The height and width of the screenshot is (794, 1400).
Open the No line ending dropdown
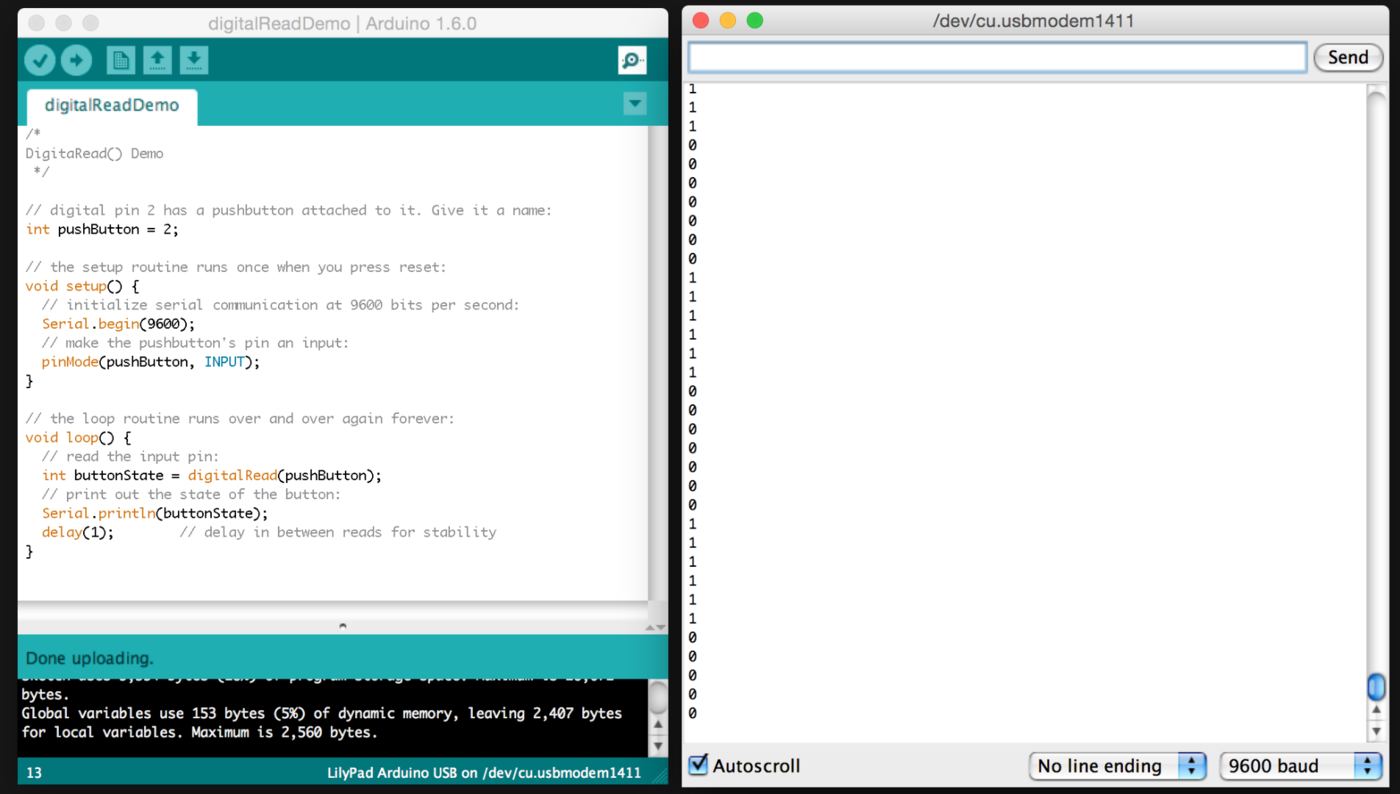point(1117,766)
